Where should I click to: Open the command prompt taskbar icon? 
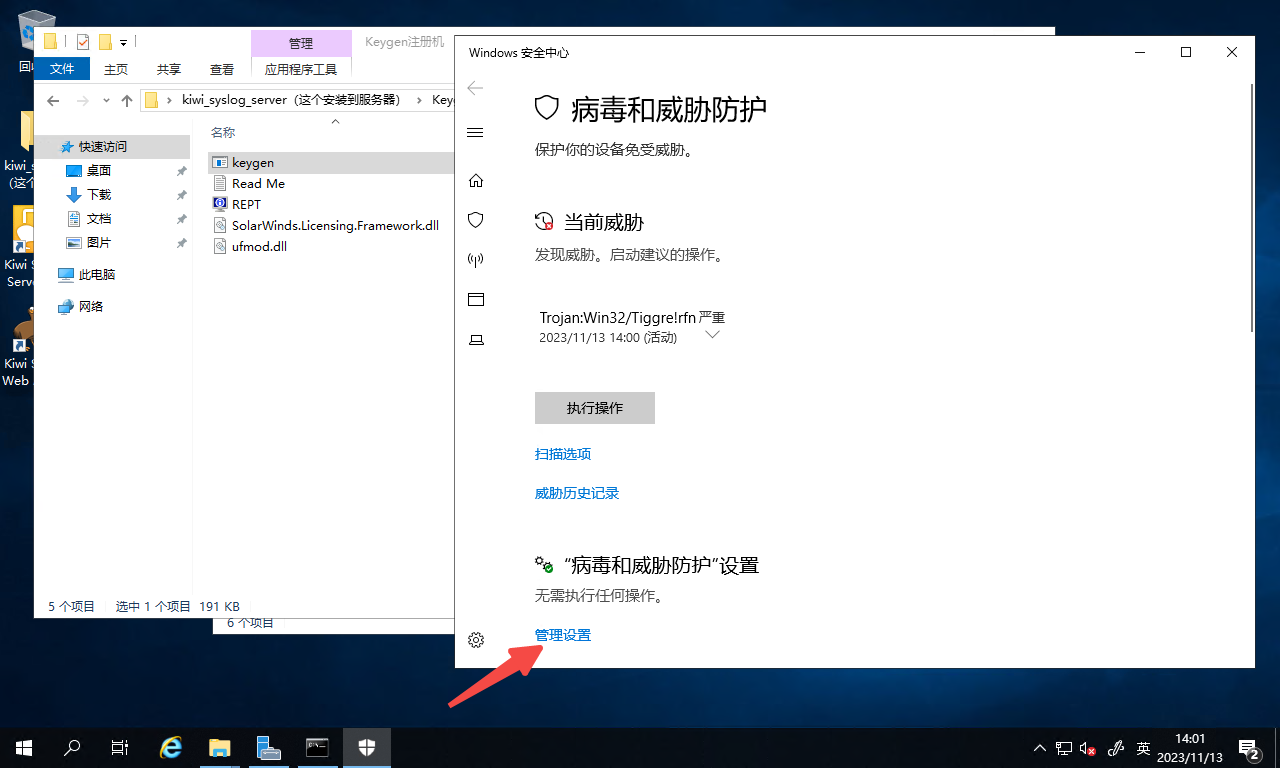[317, 747]
